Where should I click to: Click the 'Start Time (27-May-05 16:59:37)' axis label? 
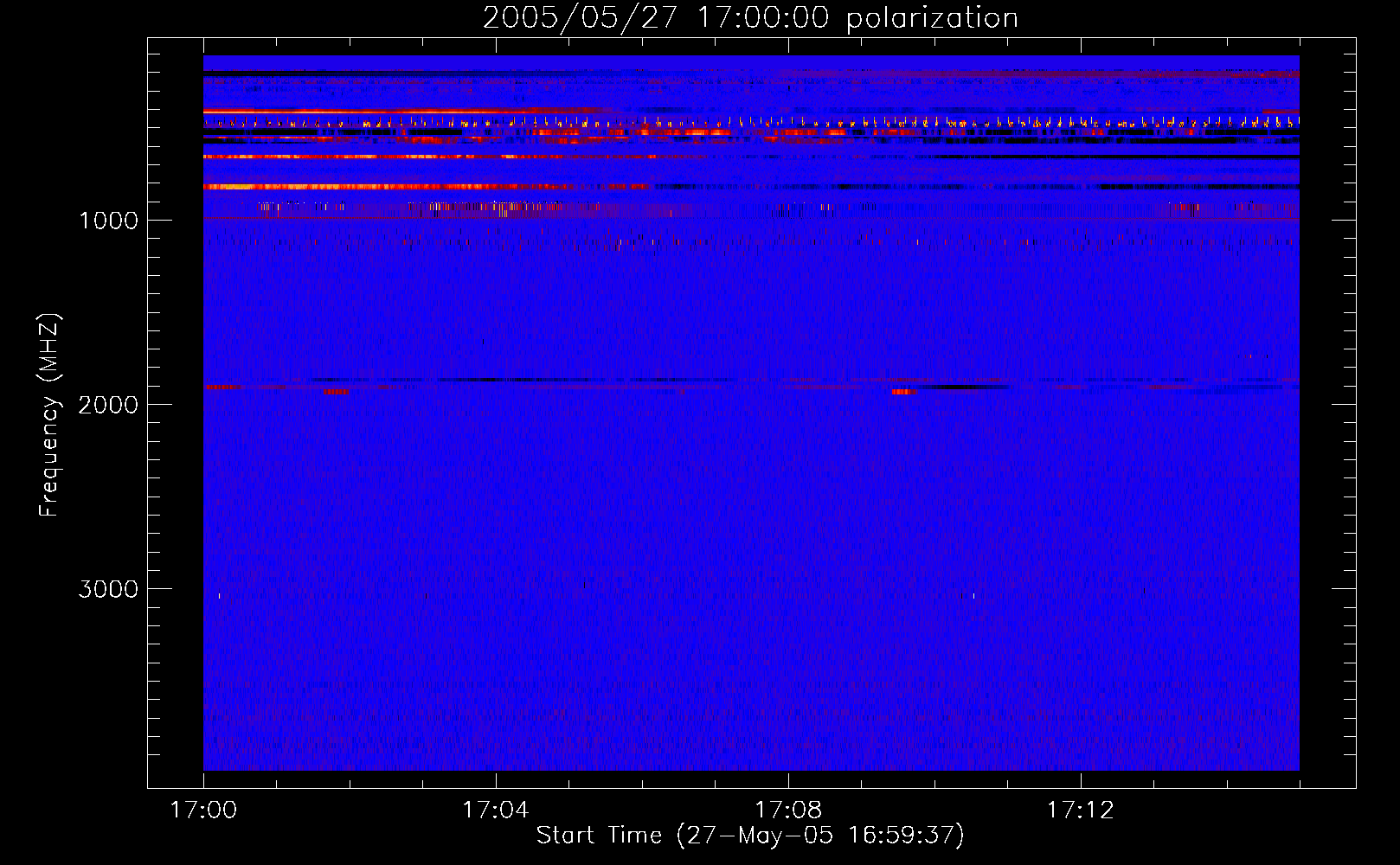(750, 836)
